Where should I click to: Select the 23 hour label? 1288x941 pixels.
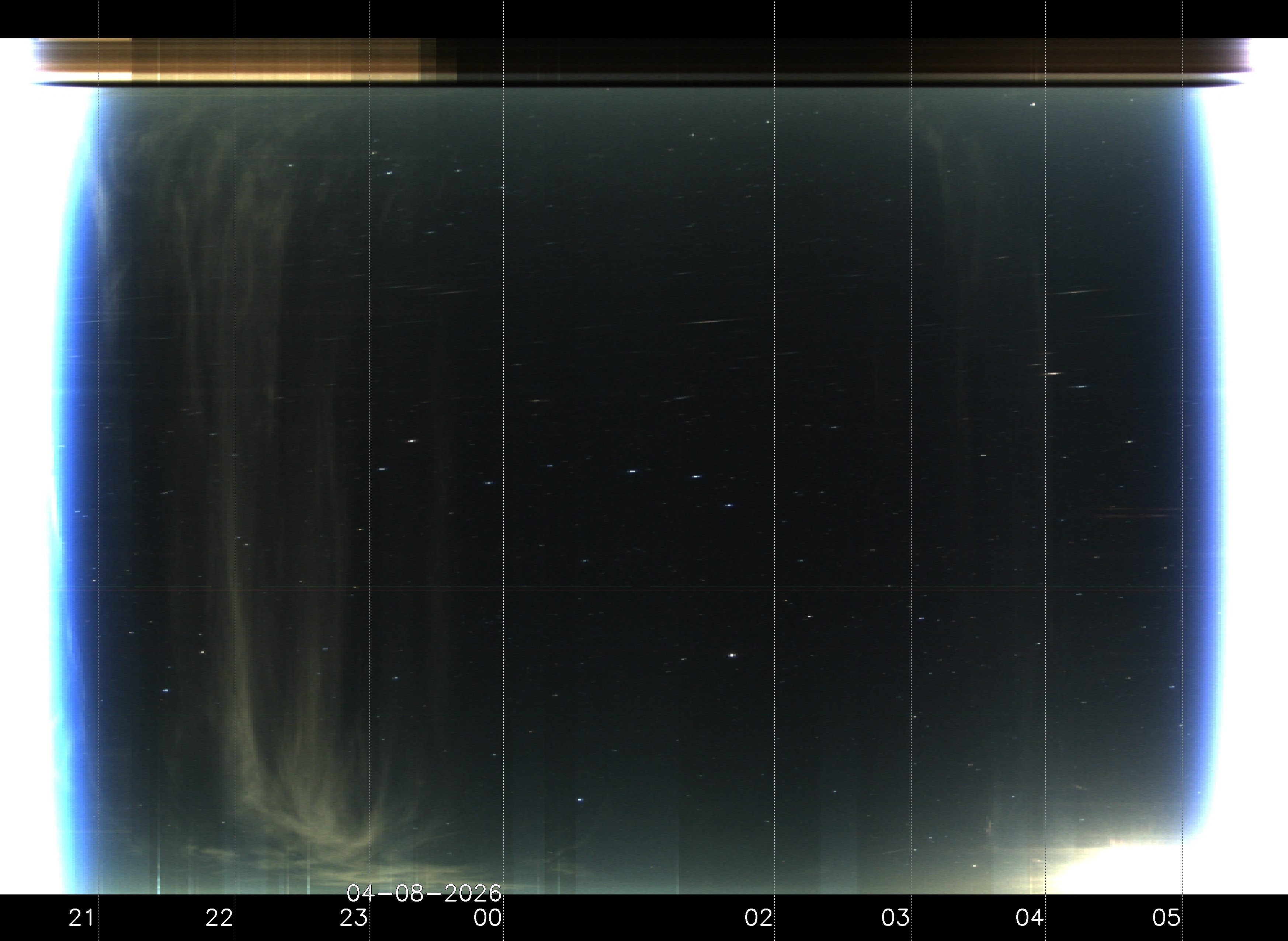(354, 918)
